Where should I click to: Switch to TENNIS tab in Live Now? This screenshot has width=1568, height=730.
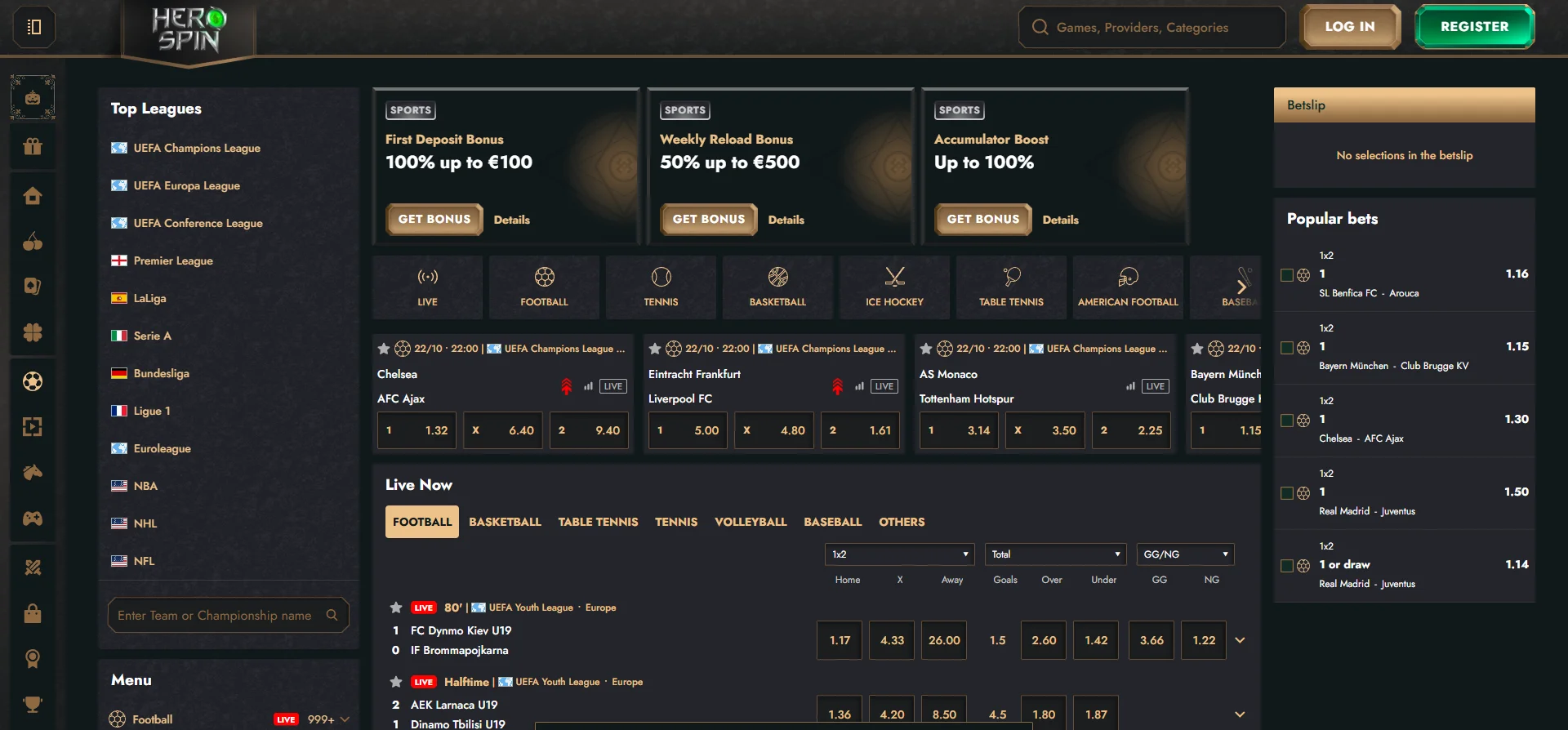[676, 522]
